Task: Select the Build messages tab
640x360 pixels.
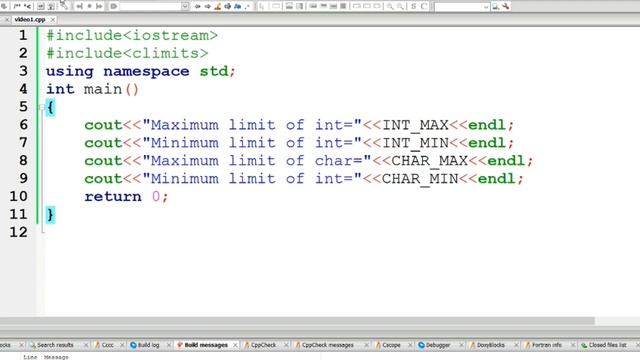Action: pyautogui.click(x=206, y=345)
